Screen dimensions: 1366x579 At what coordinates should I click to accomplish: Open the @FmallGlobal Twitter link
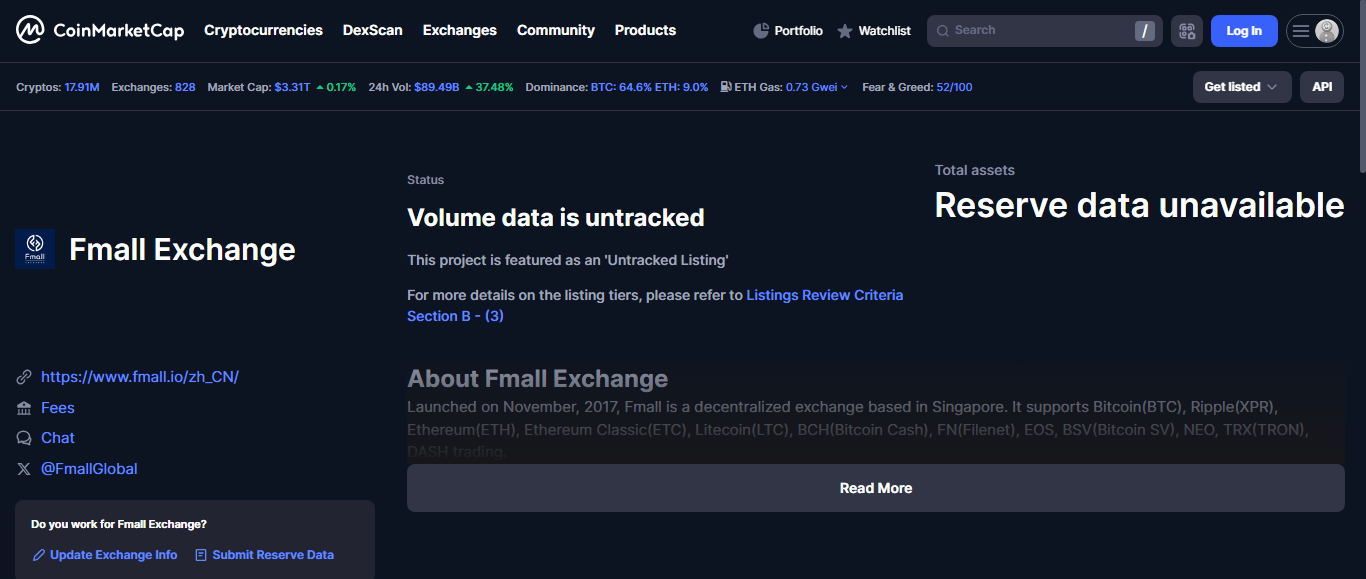tap(89, 469)
